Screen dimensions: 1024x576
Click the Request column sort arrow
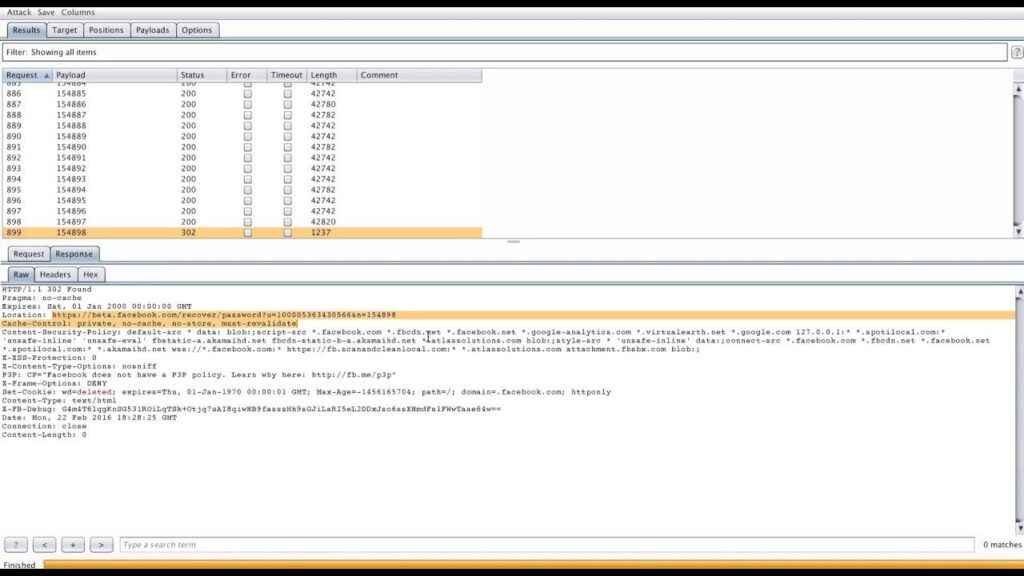44,75
